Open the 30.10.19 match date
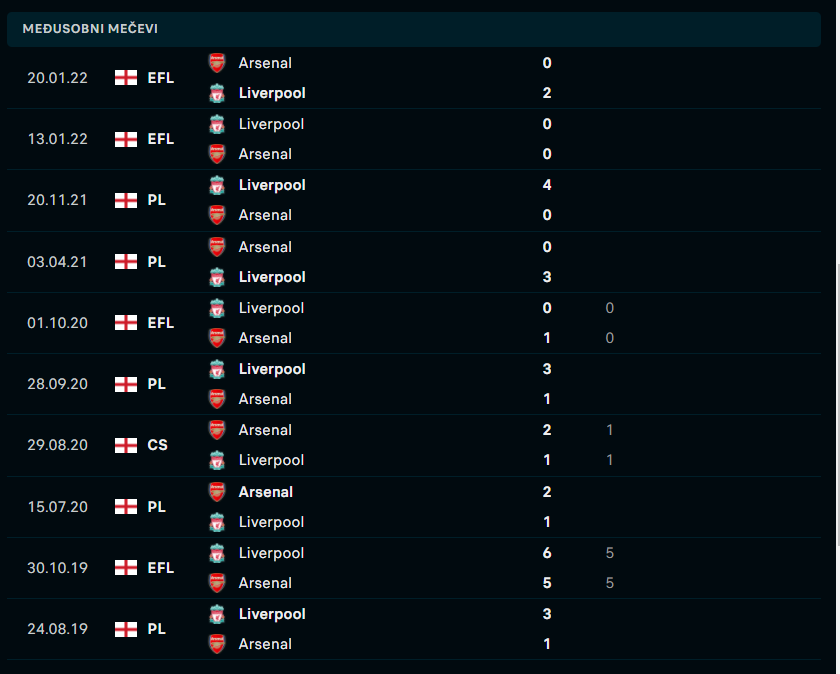Viewport: 840px width, 674px height. pyautogui.click(x=57, y=568)
